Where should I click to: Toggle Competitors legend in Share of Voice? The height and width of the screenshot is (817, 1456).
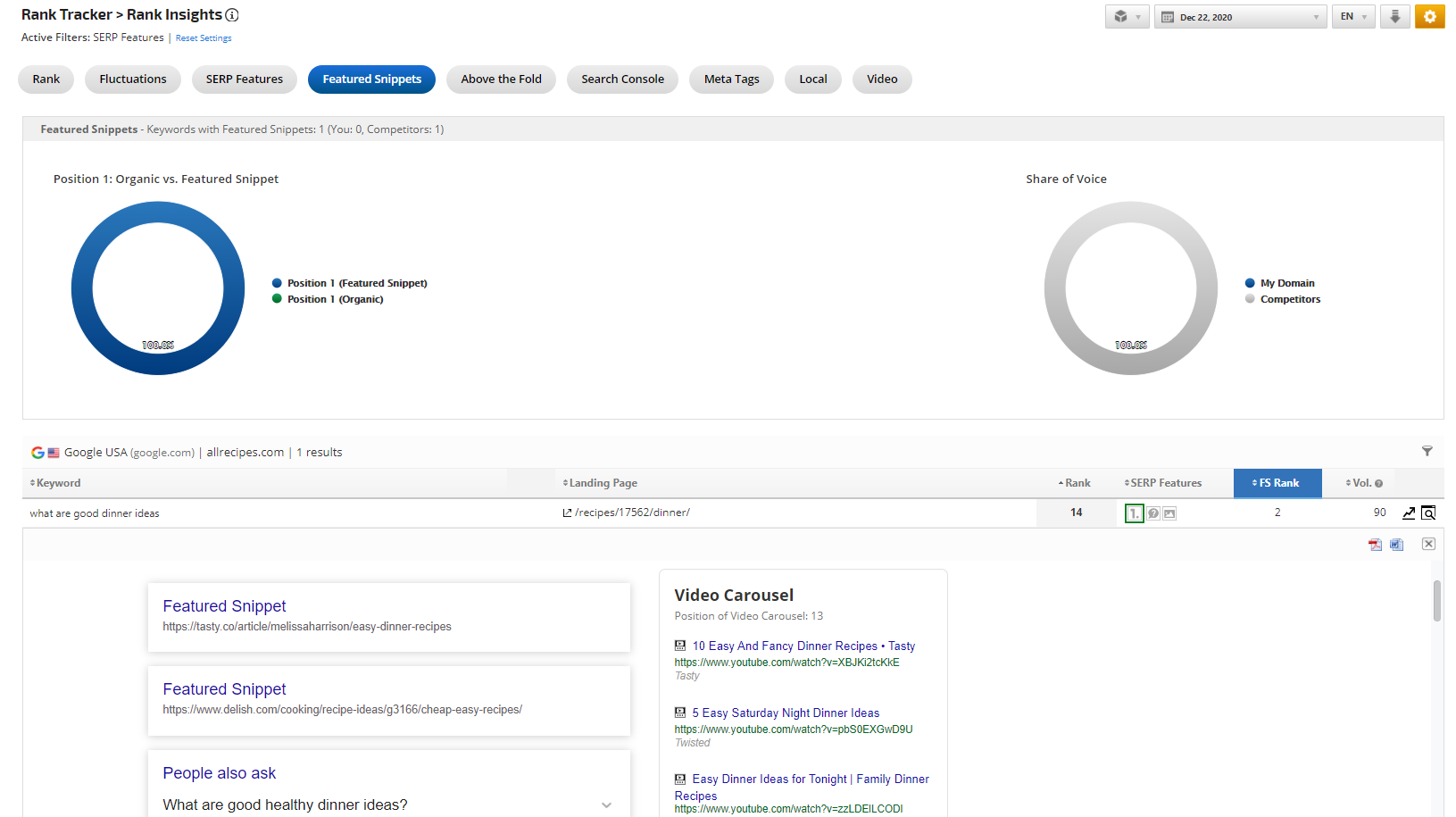1289,299
